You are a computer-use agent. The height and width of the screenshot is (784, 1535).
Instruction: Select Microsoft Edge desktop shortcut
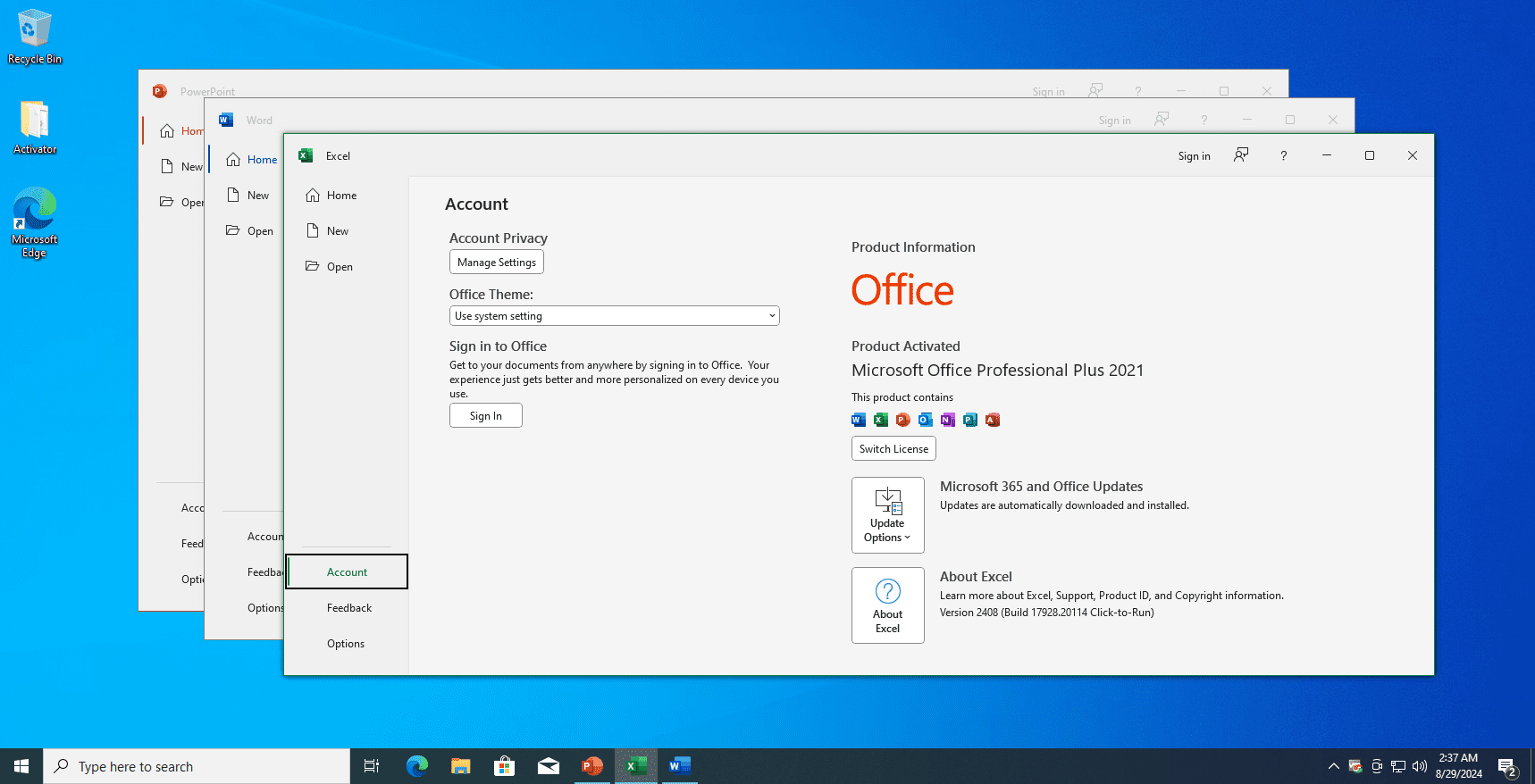coord(34,222)
